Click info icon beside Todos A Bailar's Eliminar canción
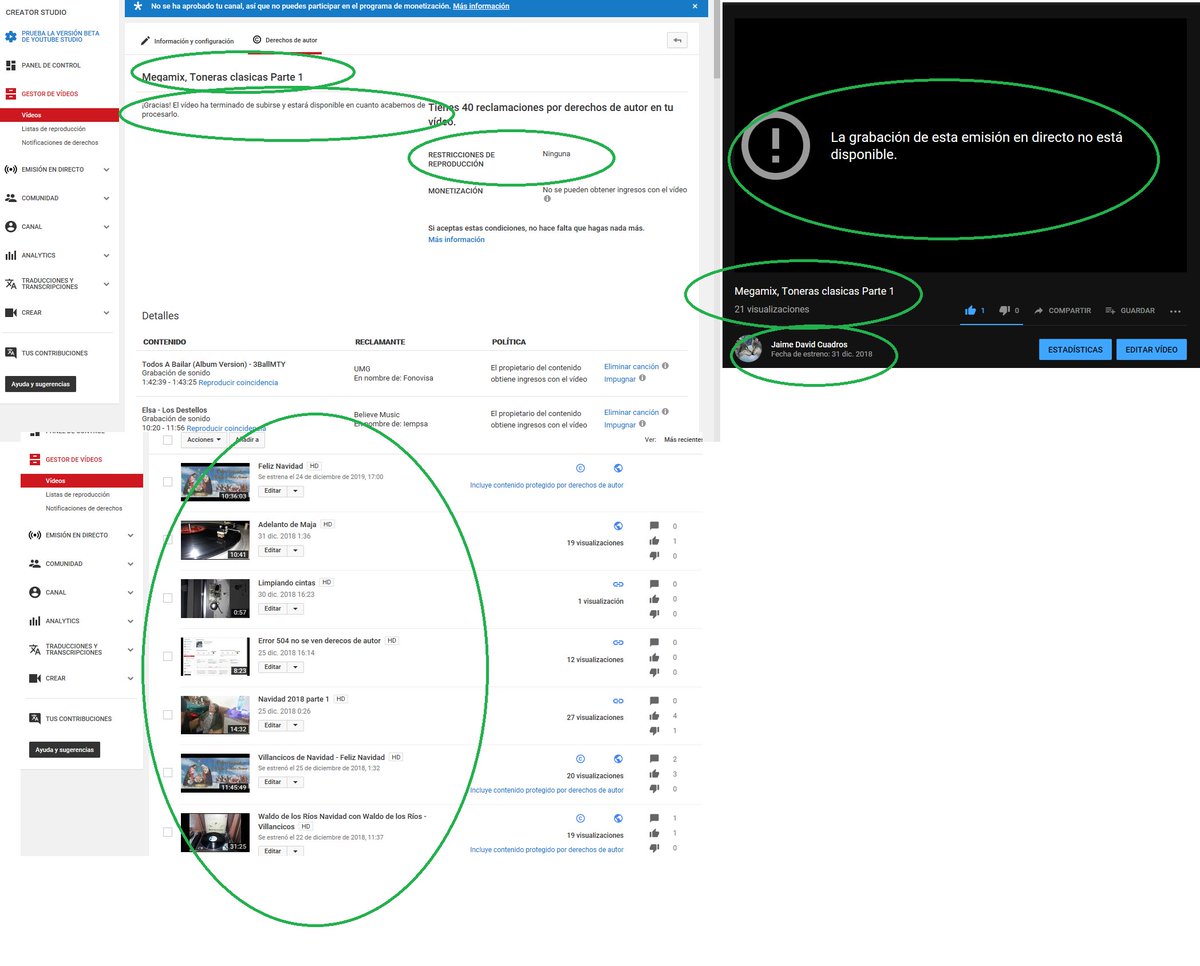The image size is (1200, 966). pyautogui.click(x=665, y=366)
